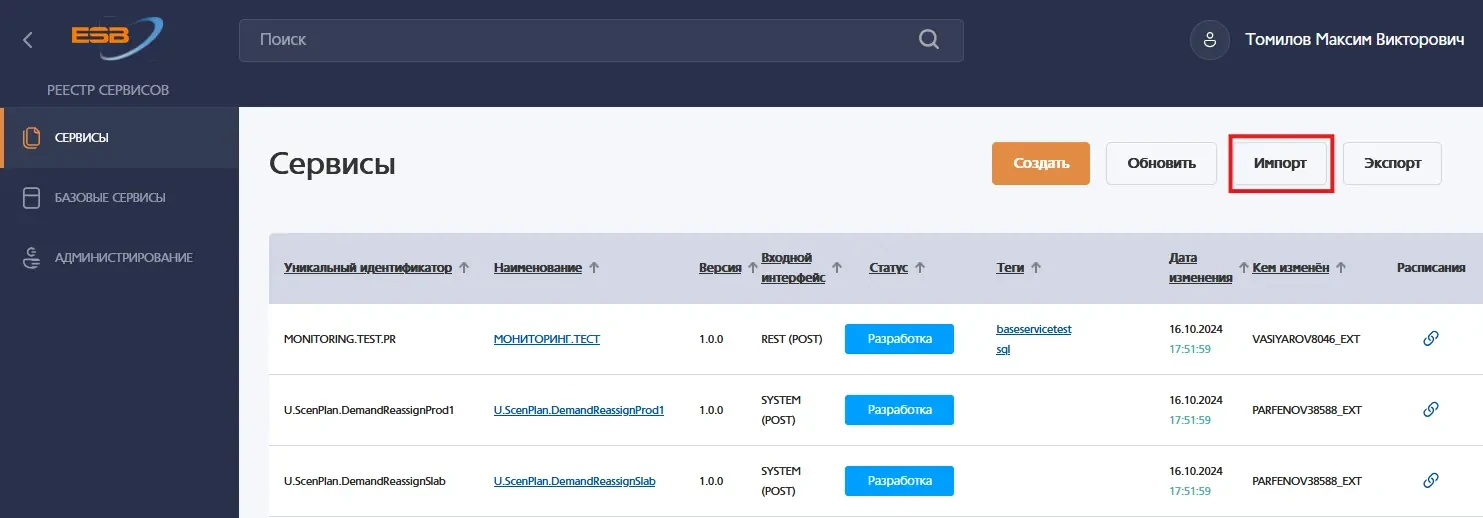Click the Уникальный идентификатор column header
This screenshot has height=518, width=1483.
368,268
